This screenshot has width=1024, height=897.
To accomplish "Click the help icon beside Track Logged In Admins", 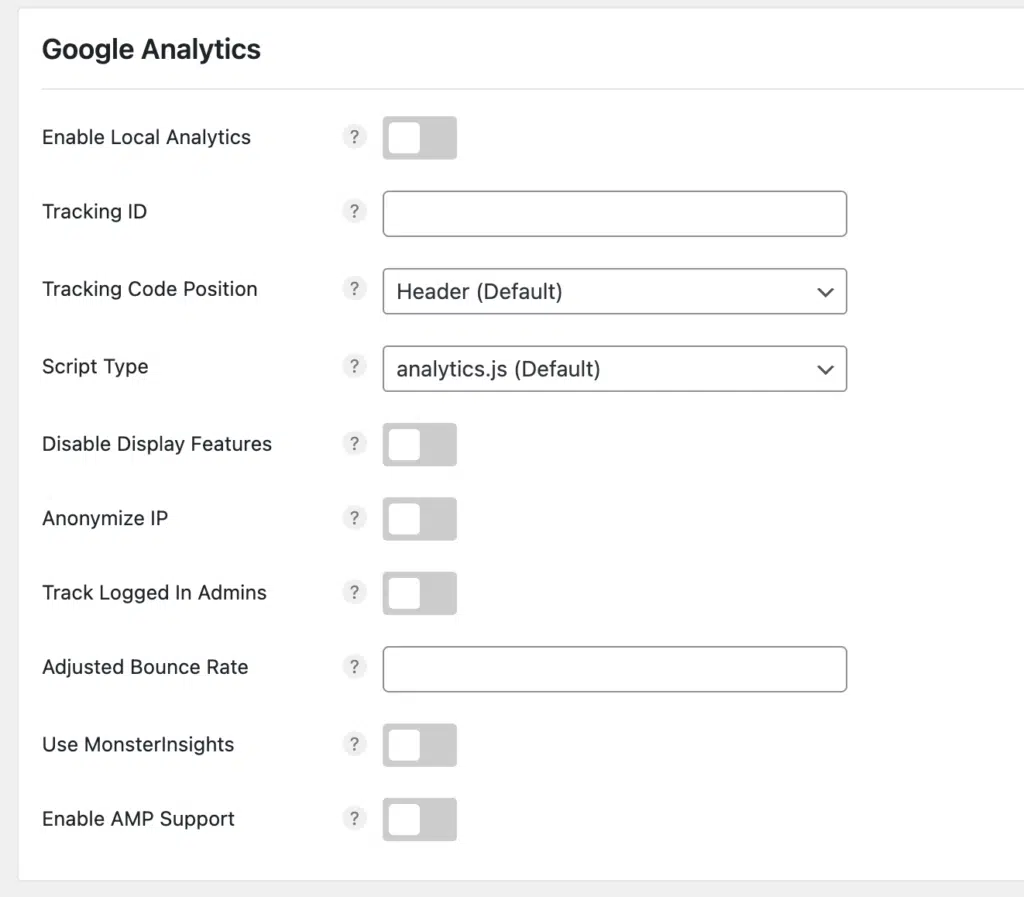I will (x=354, y=592).
